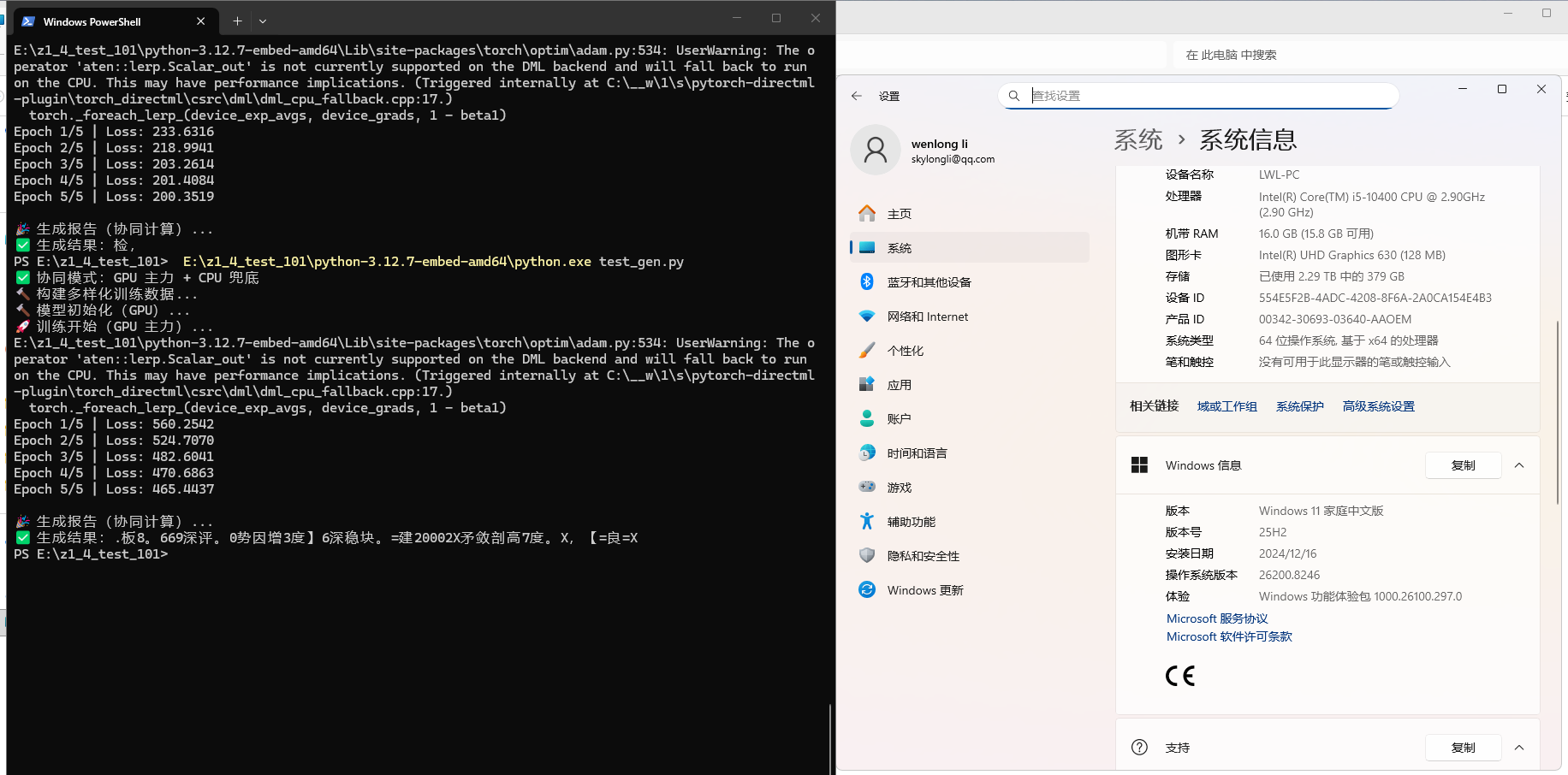Click last prompt PS E:\z1_4_test_101>
The height and width of the screenshot is (775, 1568).
coord(91,554)
